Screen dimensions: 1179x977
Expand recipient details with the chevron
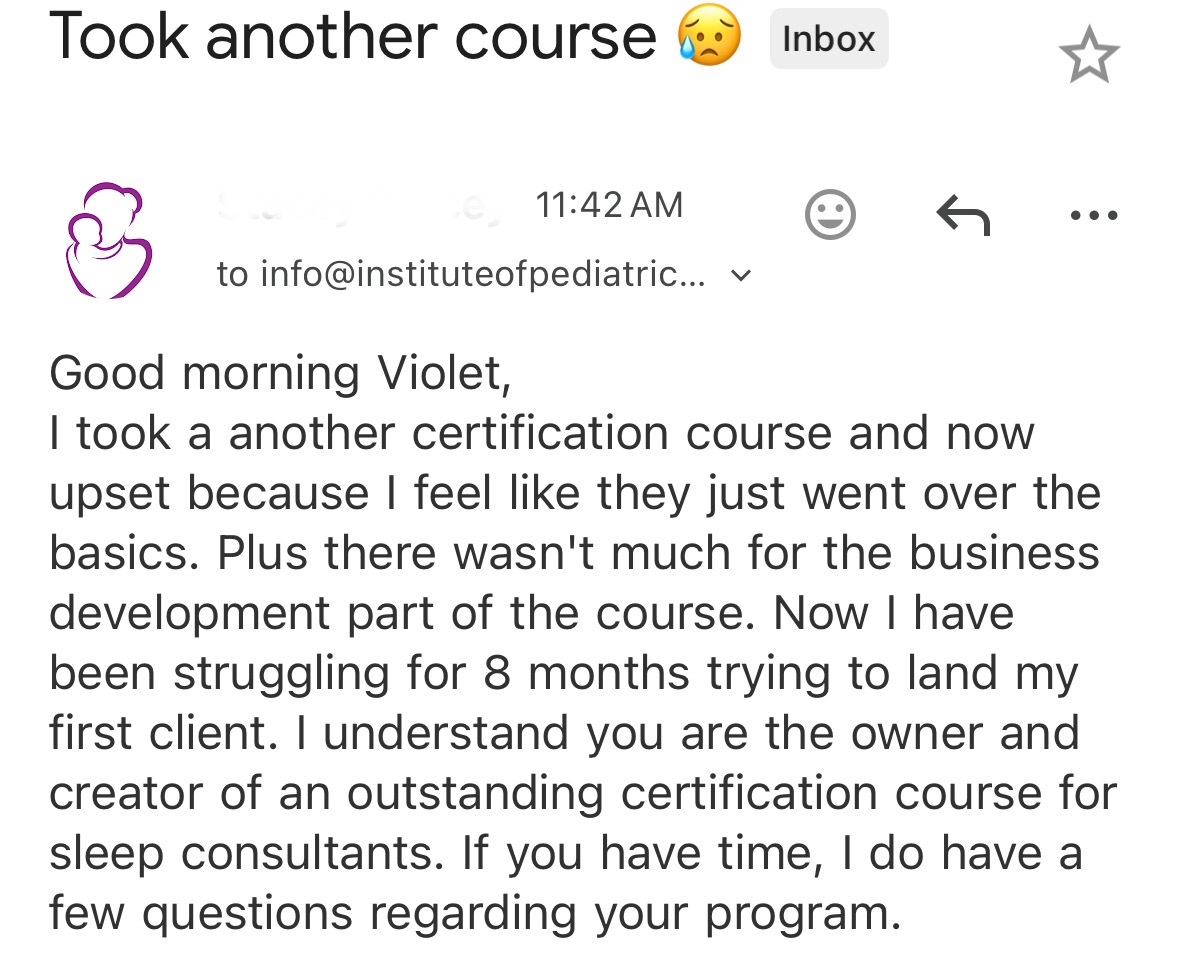pos(741,274)
